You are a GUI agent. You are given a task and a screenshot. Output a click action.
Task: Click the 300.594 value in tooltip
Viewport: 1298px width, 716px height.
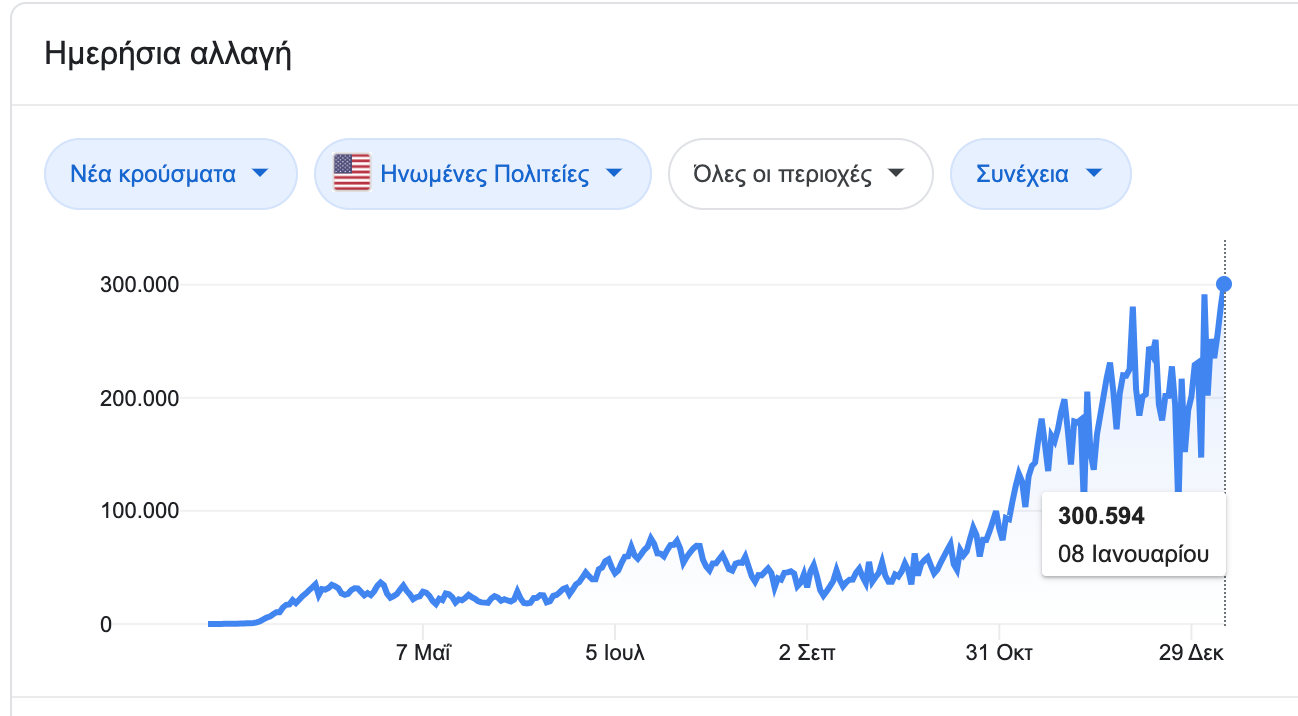[x=1101, y=517]
